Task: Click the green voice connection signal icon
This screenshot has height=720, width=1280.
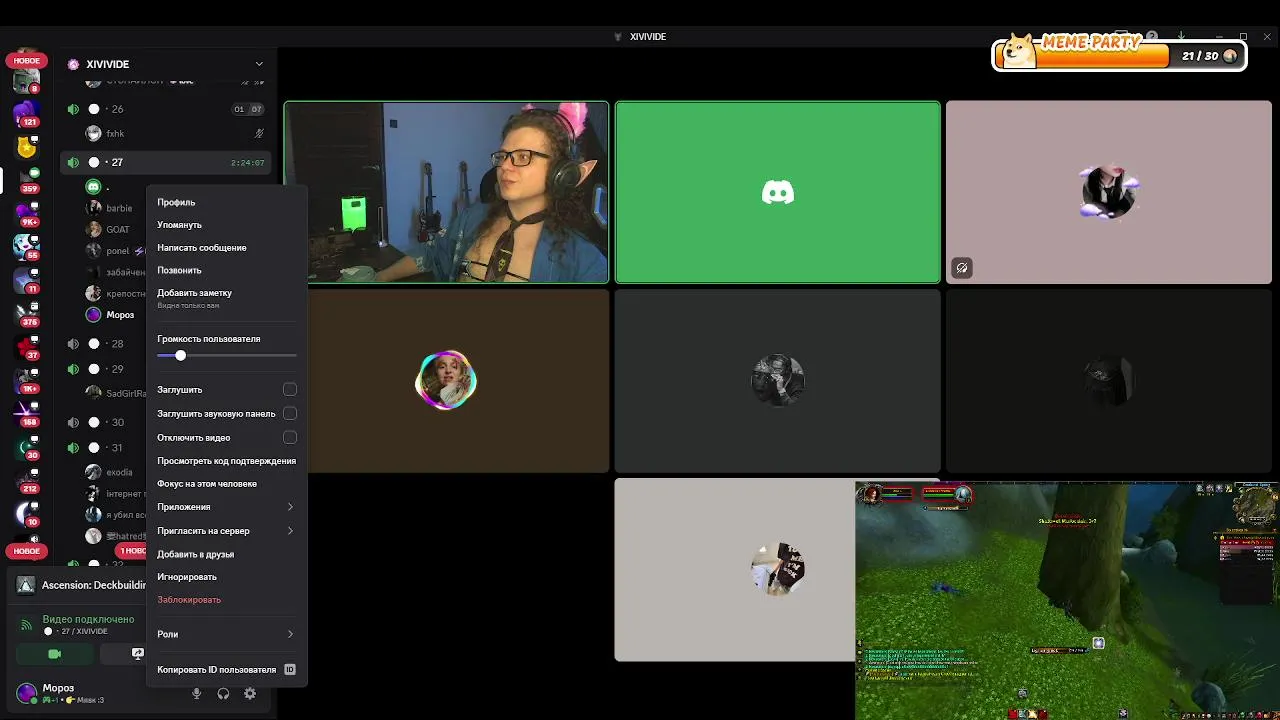Action: [26, 625]
